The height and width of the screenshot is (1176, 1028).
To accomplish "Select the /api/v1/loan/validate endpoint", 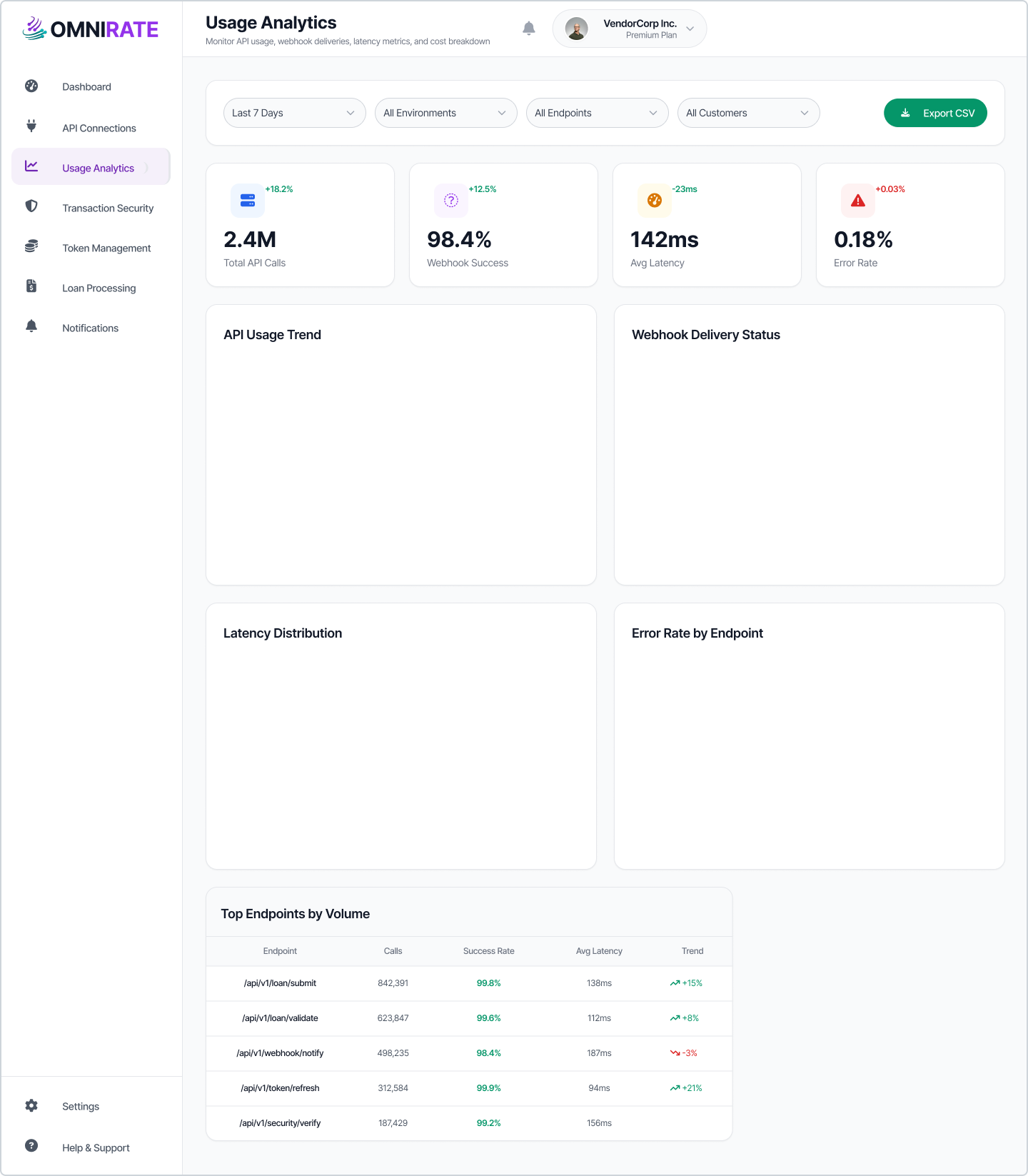I will coord(280,1018).
